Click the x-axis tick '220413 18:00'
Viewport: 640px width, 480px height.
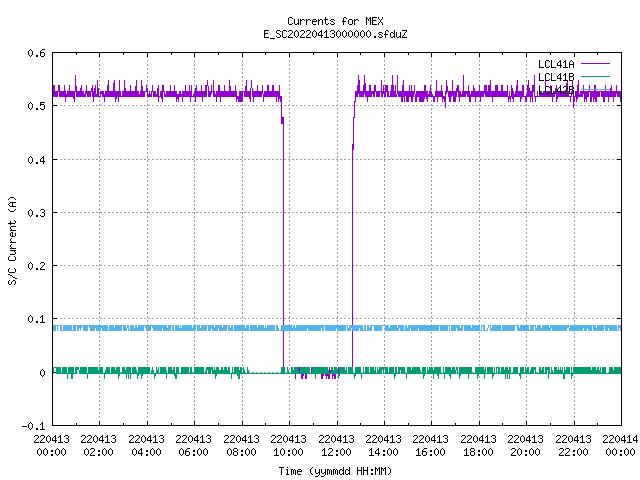(x=478, y=446)
